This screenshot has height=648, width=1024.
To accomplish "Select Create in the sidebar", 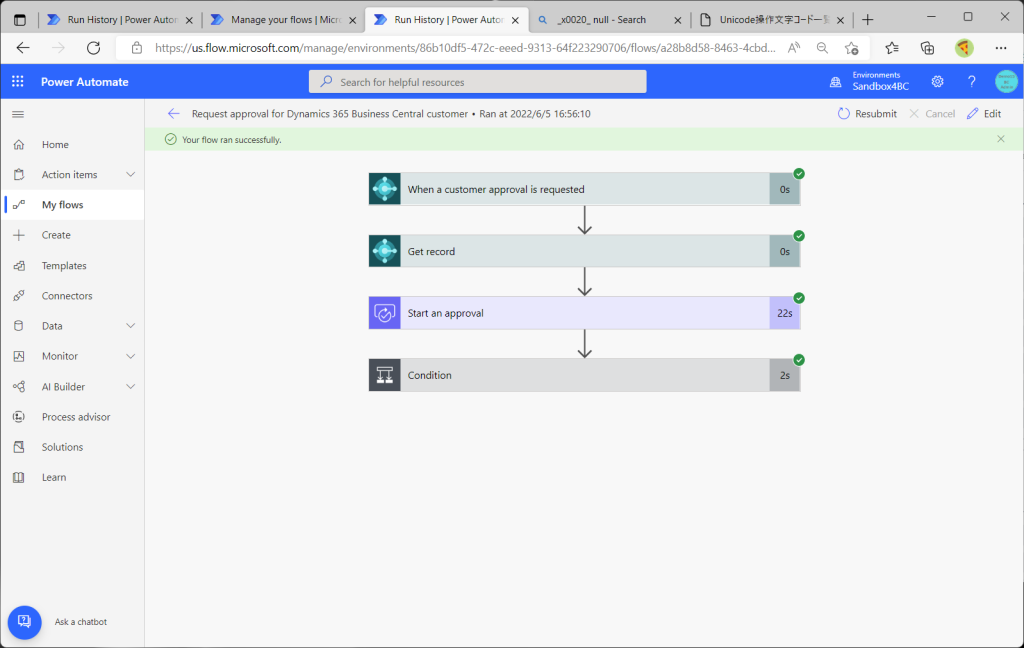I will coord(72,235).
